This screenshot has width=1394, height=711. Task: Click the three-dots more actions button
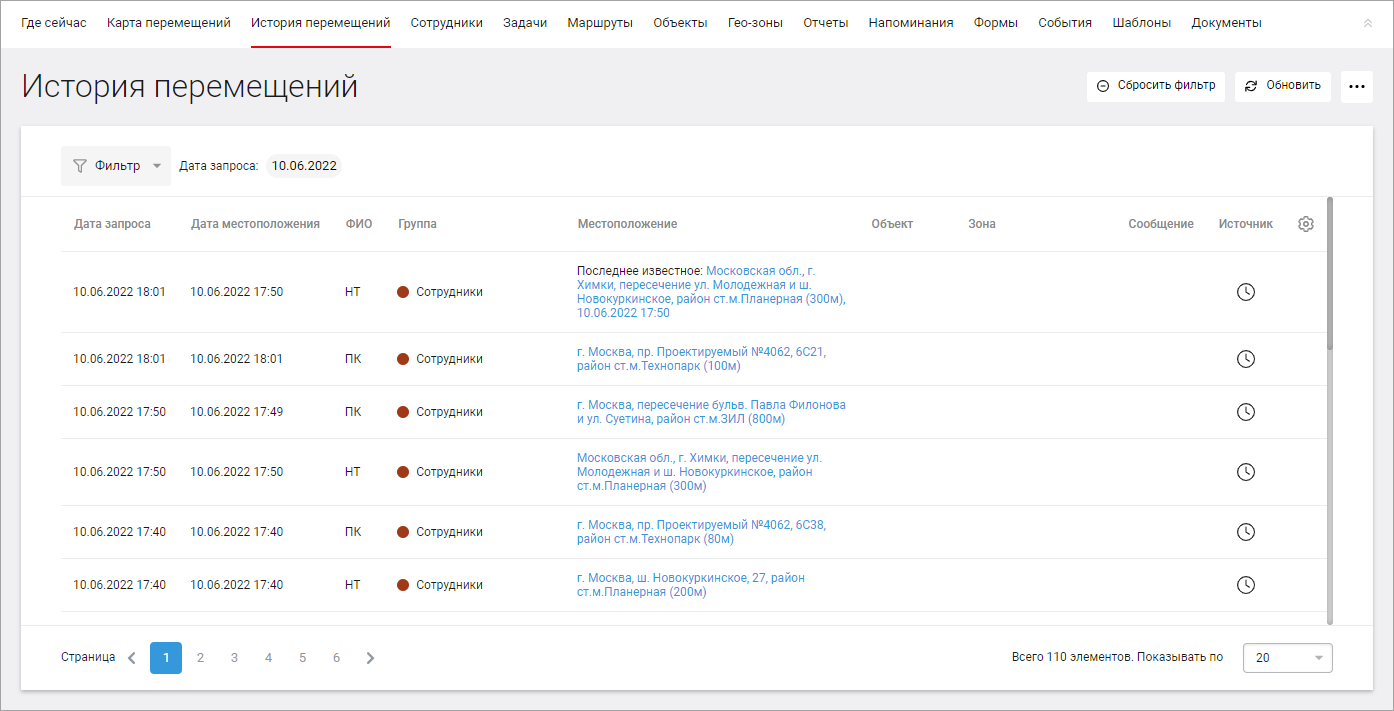click(x=1356, y=87)
